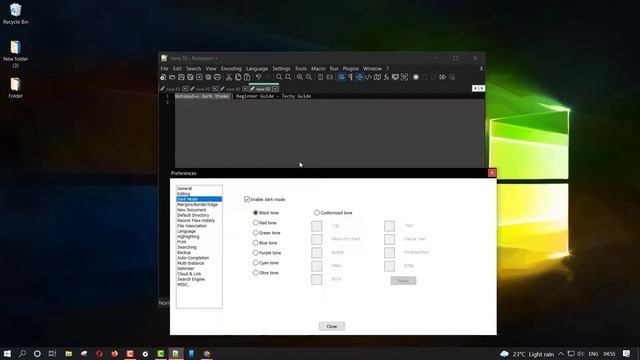Open the Document Map icon
This screenshot has height=360, width=640.
377,77
